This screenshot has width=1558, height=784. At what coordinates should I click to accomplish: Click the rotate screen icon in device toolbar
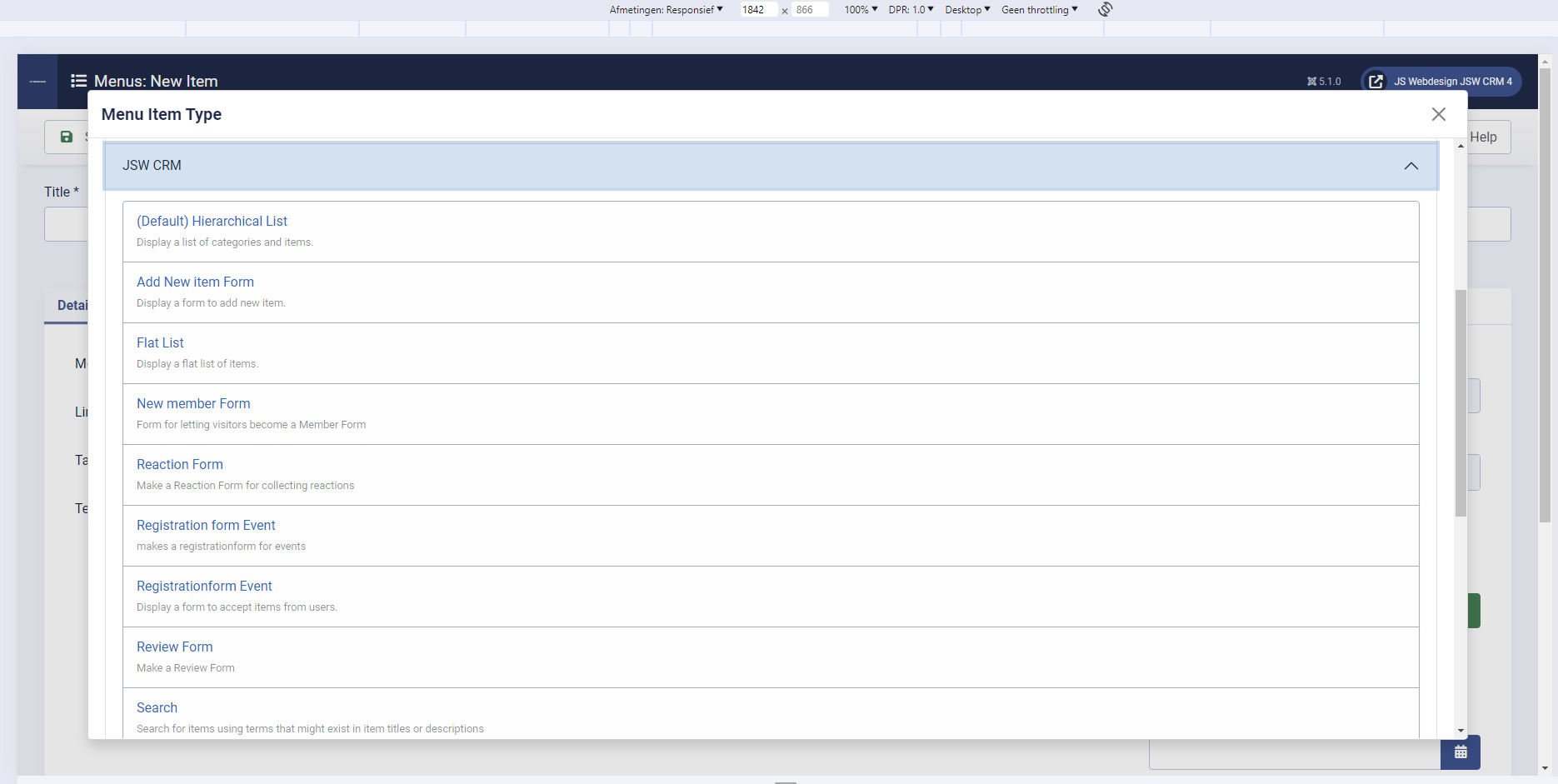click(x=1105, y=9)
